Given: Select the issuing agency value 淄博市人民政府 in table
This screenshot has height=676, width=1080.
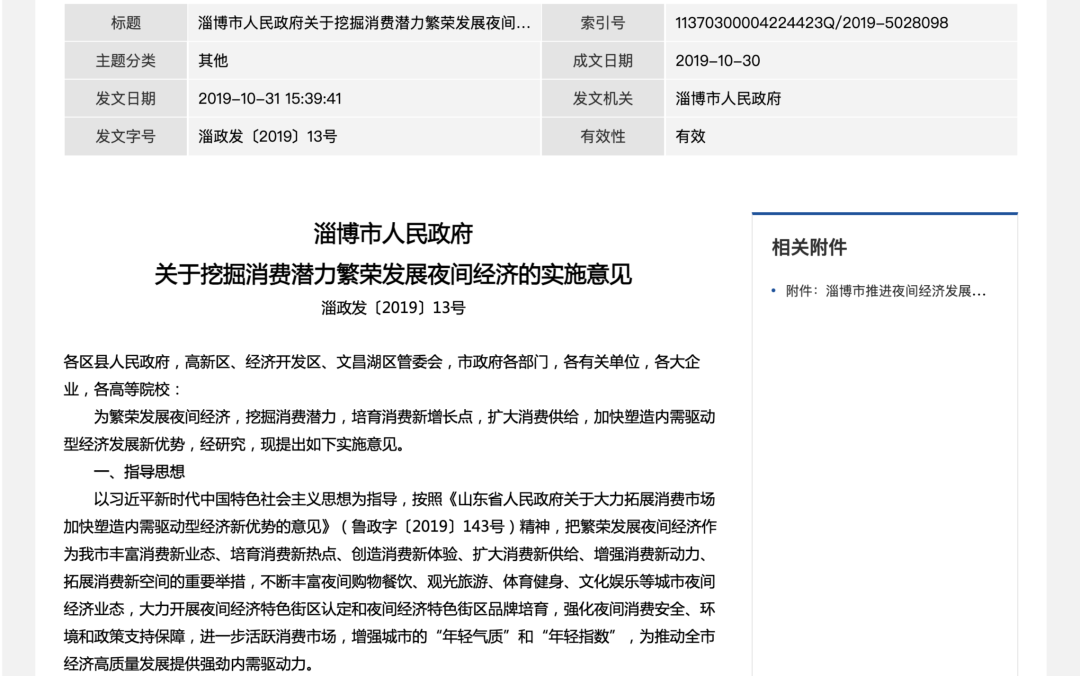Looking at the screenshot, I should pos(728,99).
